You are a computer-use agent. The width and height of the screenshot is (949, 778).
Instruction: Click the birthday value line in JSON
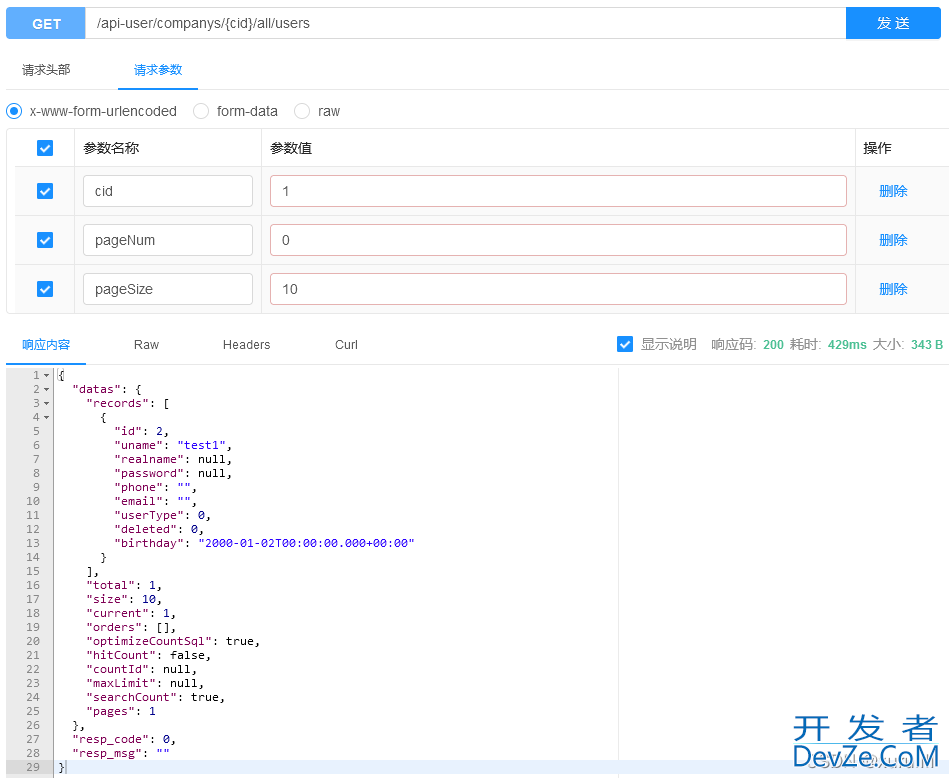coord(264,543)
